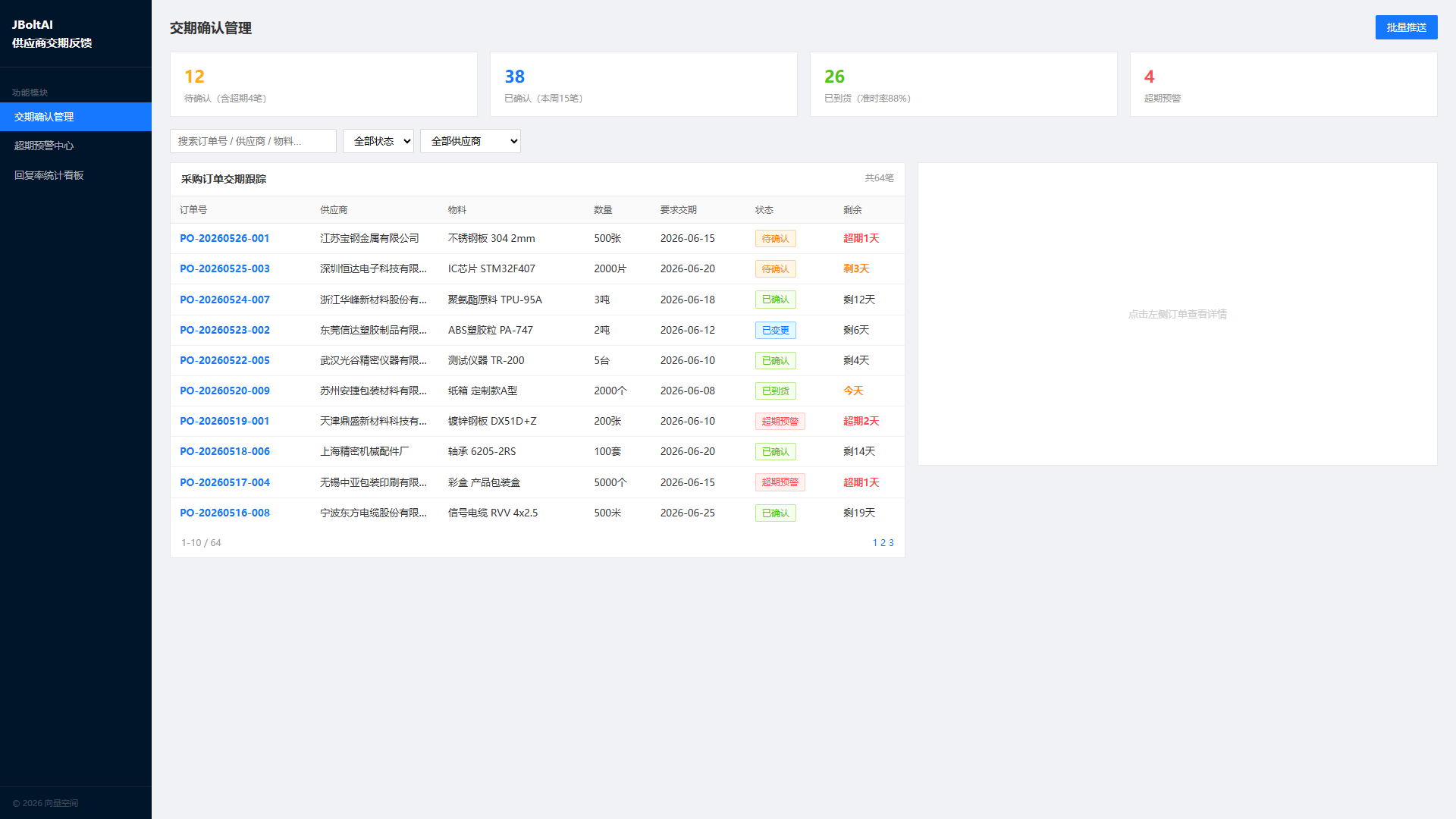The height and width of the screenshot is (819, 1456).
Task: Click the 采购订单交期跟踪 panel title
Action: tap(224, 179)
